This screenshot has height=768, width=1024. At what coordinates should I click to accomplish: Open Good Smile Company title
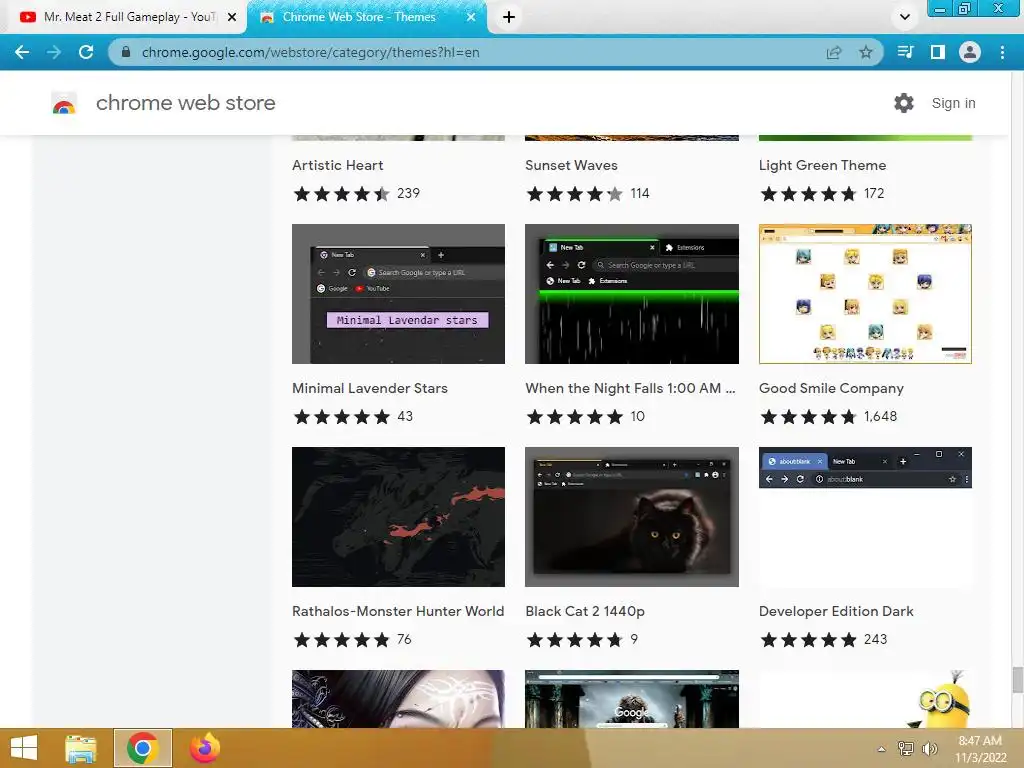click(831, 389)
